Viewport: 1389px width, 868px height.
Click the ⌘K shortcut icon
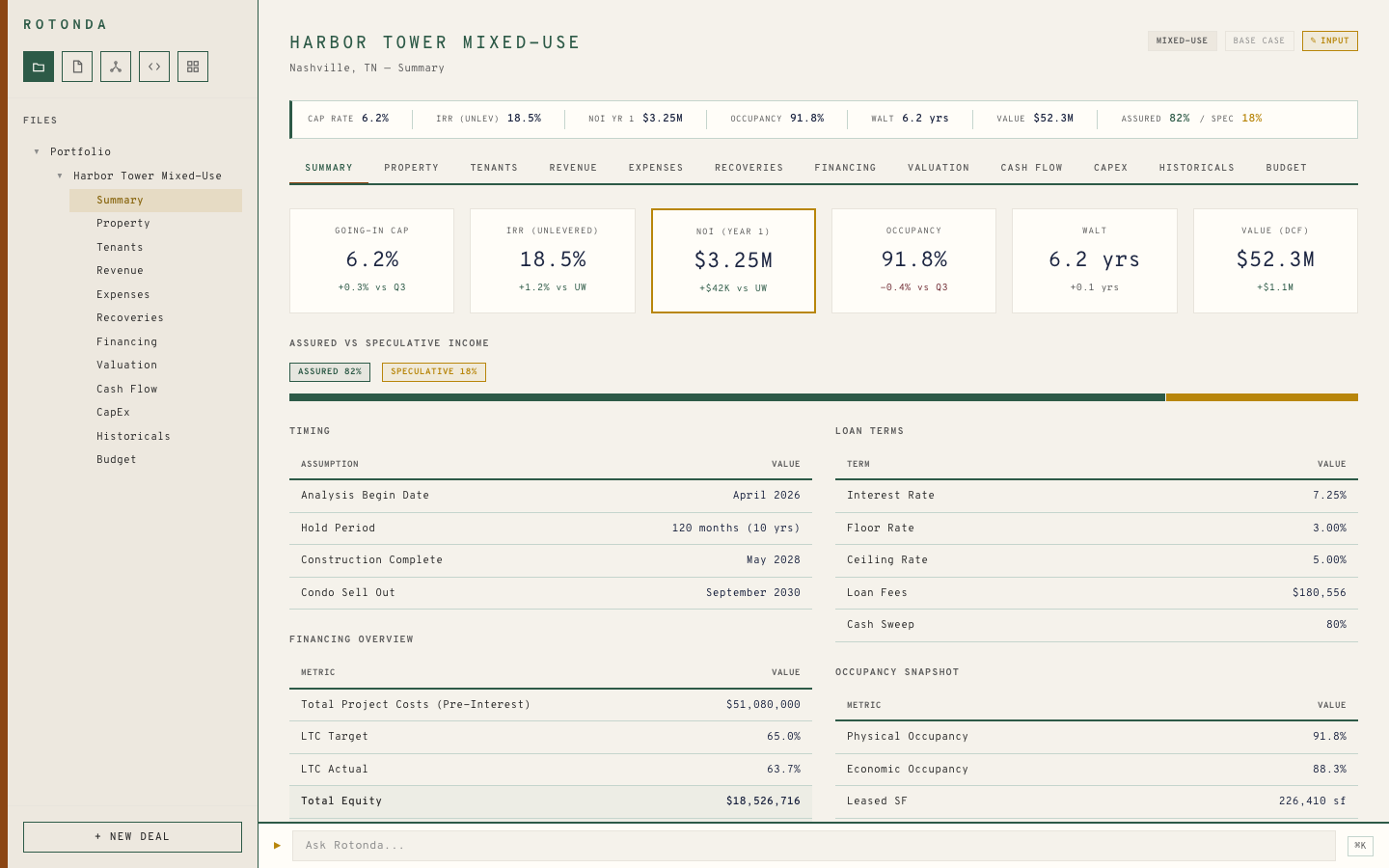(x=1360, y=845)
